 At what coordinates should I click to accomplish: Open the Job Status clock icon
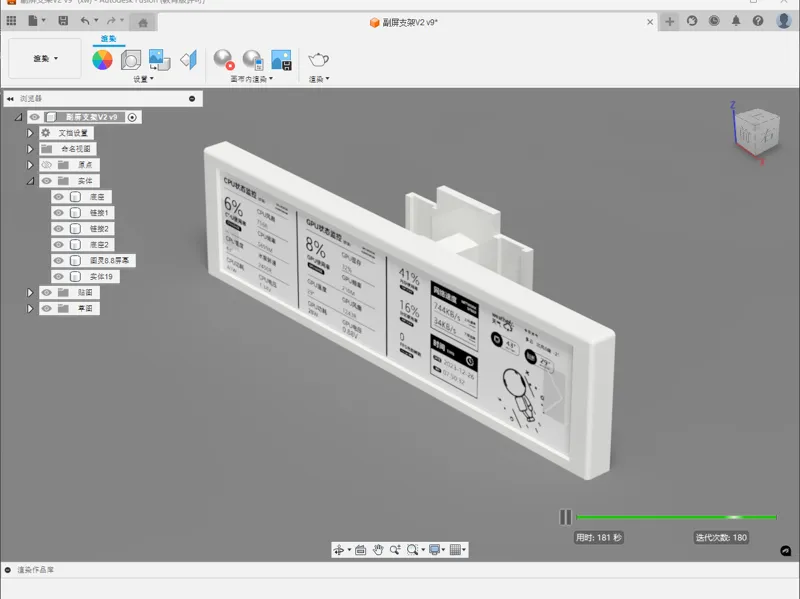click(714, 21)
